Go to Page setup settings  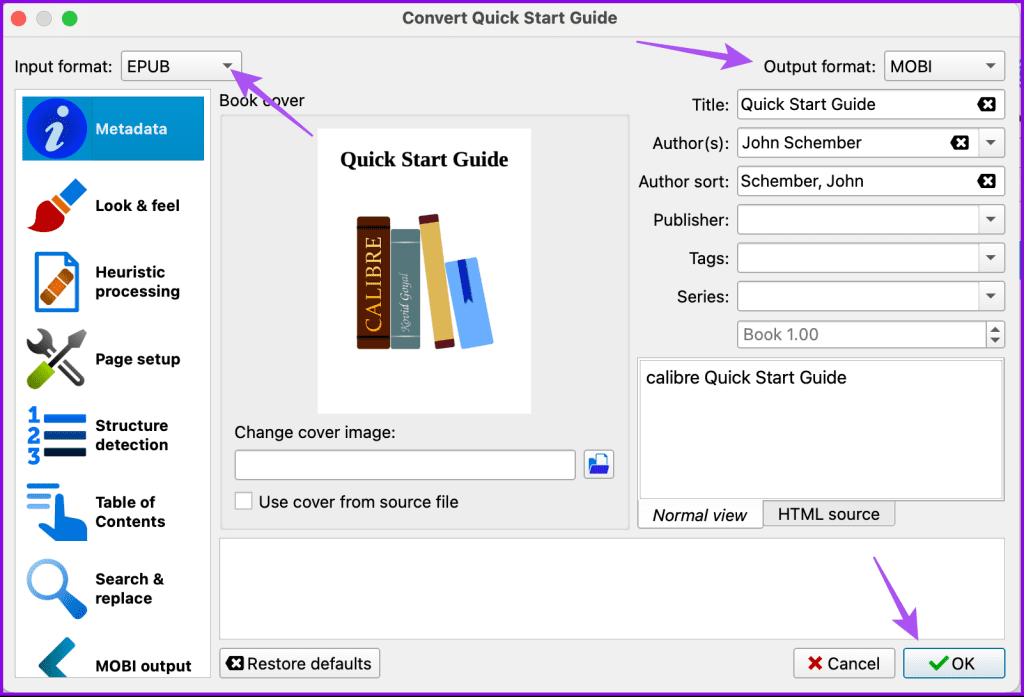[112, 358]
